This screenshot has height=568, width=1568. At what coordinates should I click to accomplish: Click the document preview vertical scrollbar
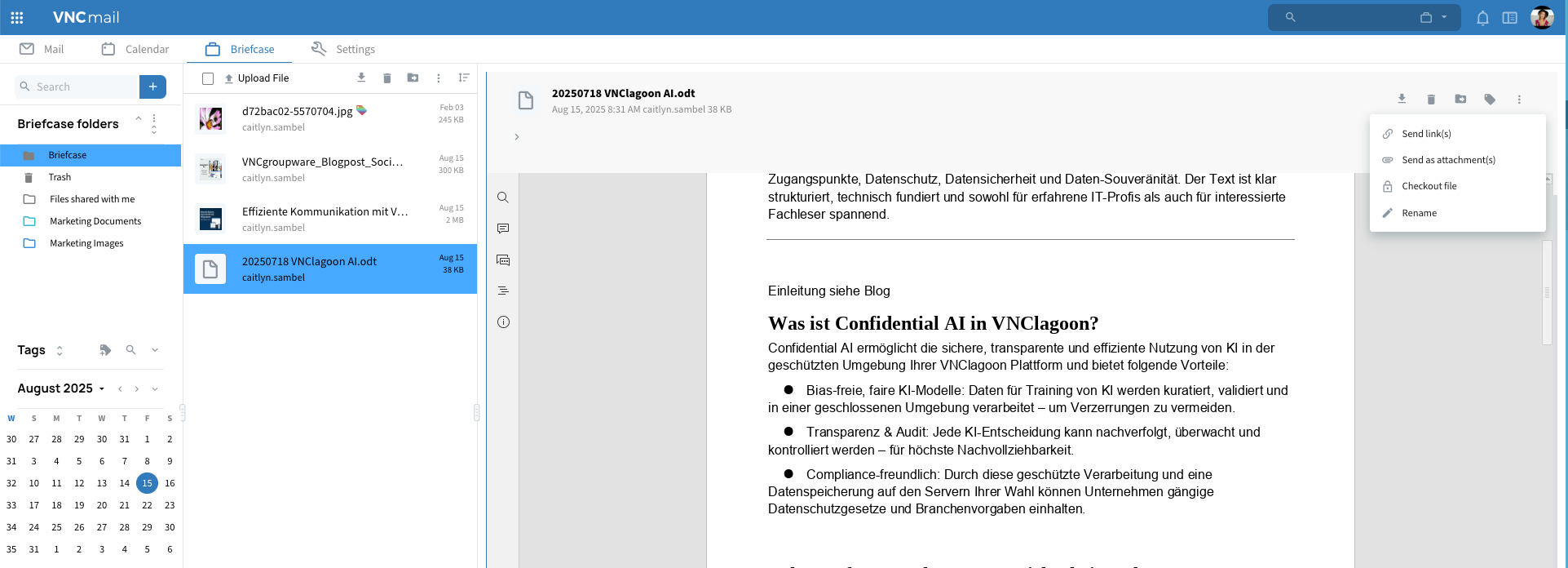[x=1547, y=292]
